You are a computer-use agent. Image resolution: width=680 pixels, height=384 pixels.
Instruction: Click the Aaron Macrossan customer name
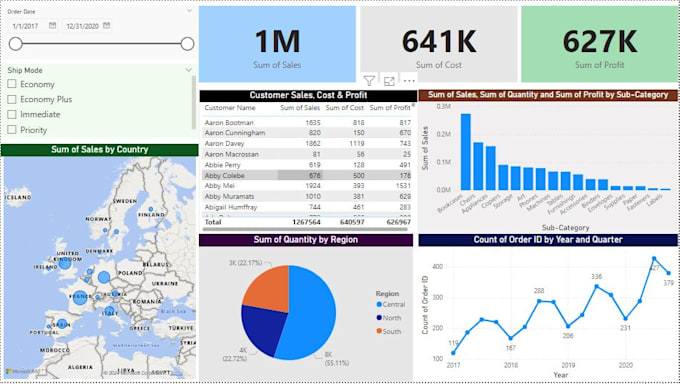pyautogui.click(x=232, y=154)
